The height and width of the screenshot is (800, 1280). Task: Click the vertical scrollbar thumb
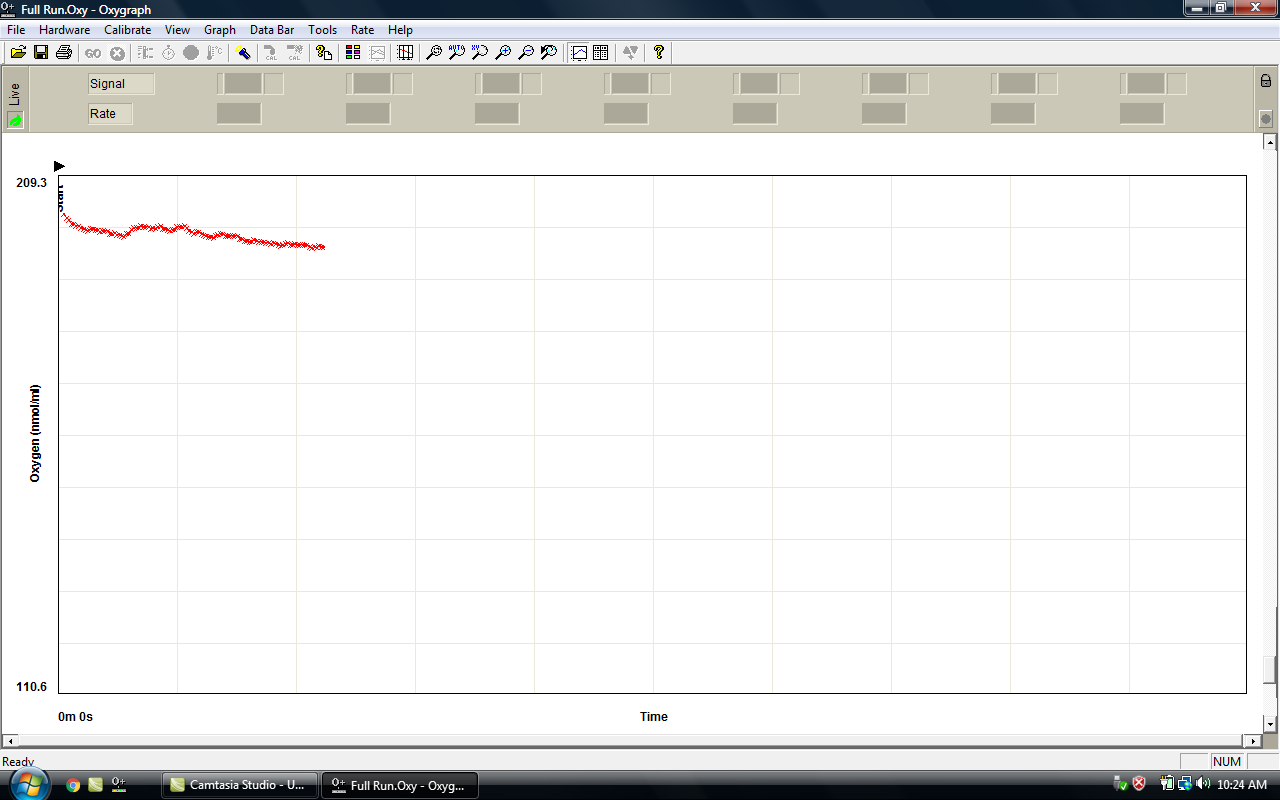click(1271, 669)
